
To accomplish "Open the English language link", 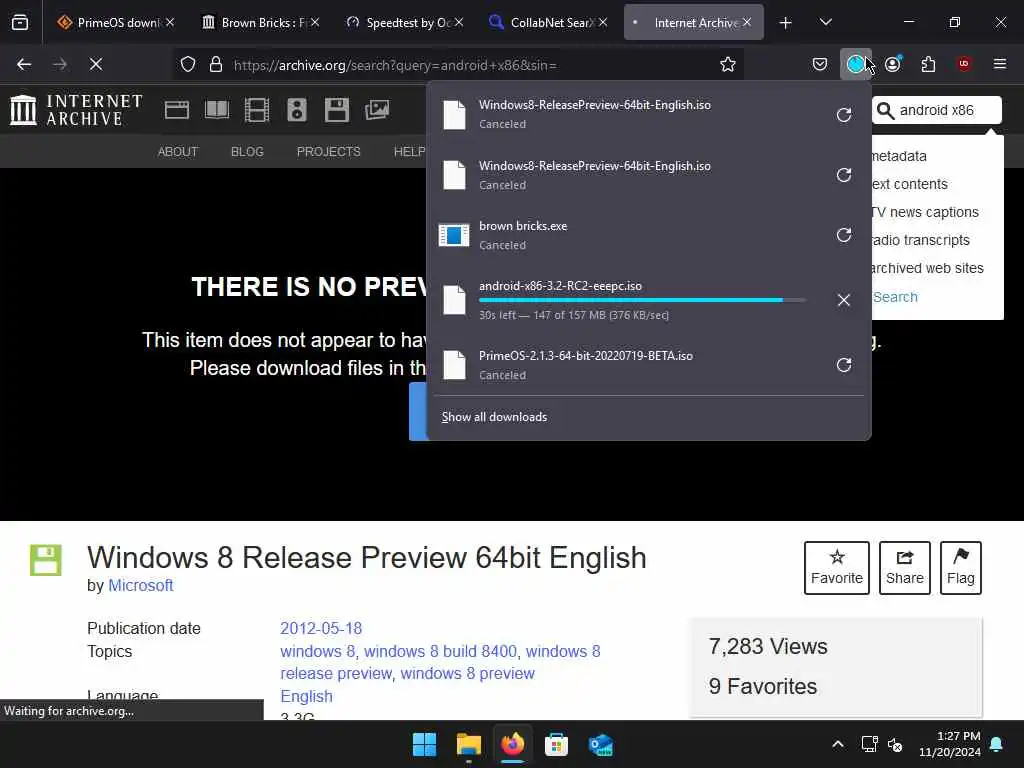I will pyautogui.click(x=306, y=696).
